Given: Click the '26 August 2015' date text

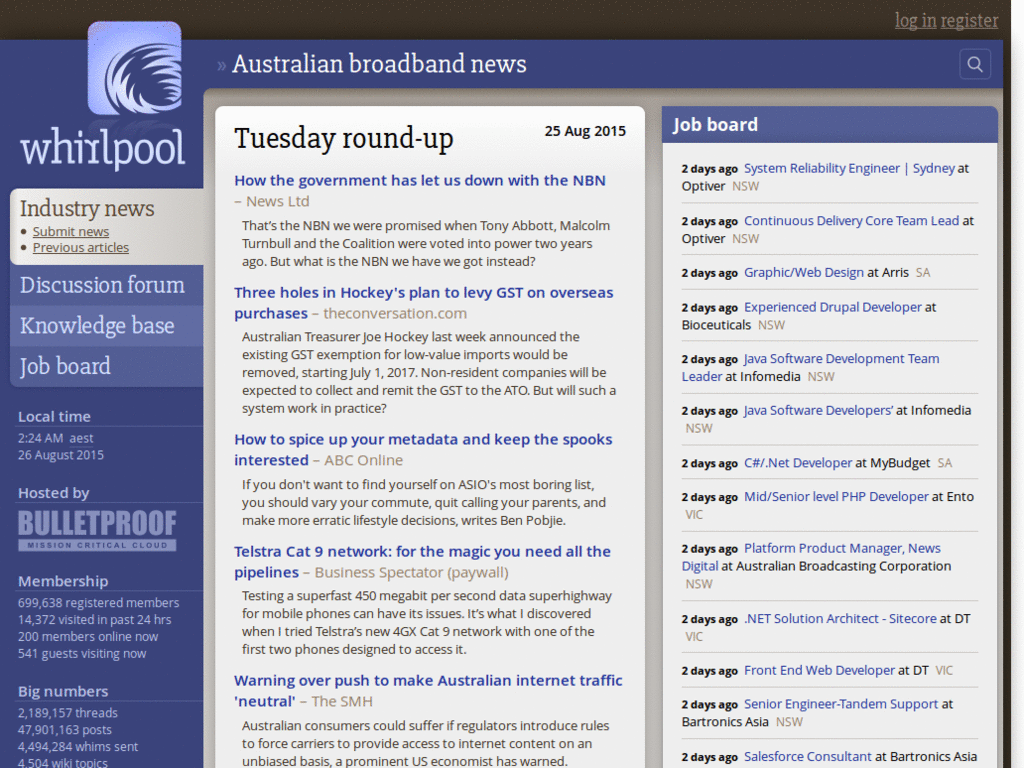Looking at the screenshot, I should [x=61, y=455].
